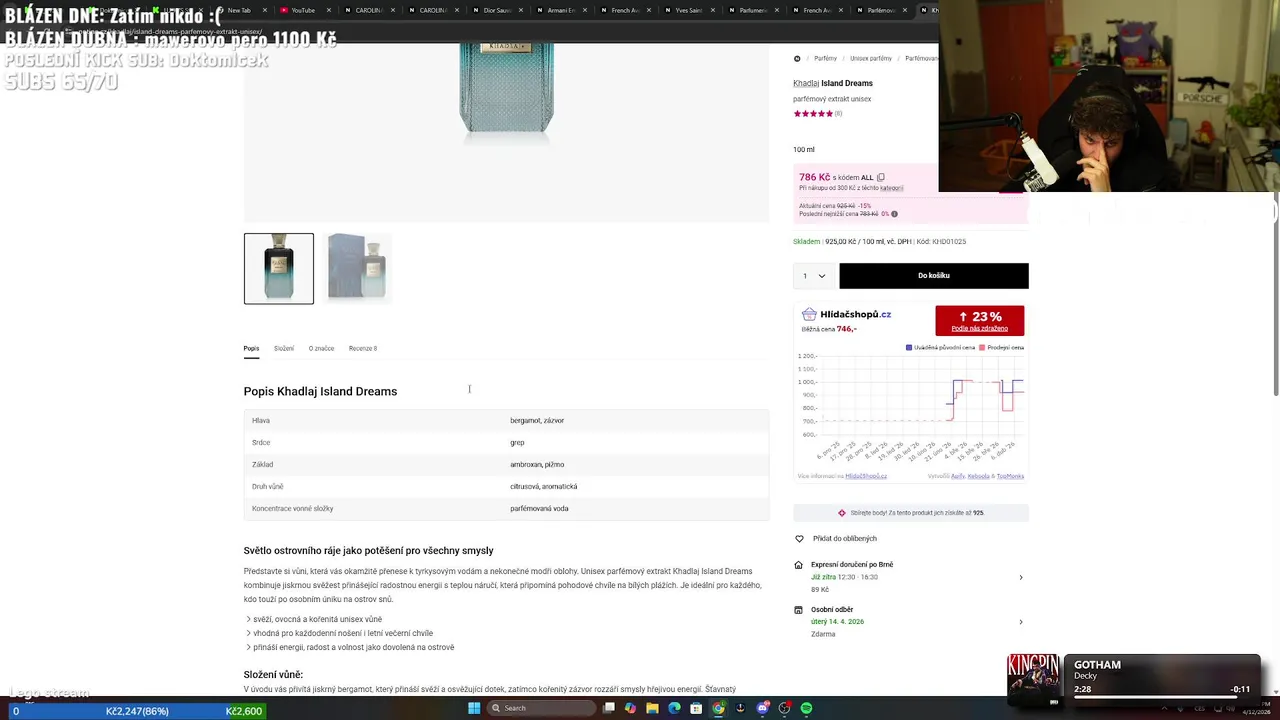This screenshot has height=720, width=1280.
Task: Open Microsoft Store from taskbar
Action: pyautogui.click(x=696, y=708)
